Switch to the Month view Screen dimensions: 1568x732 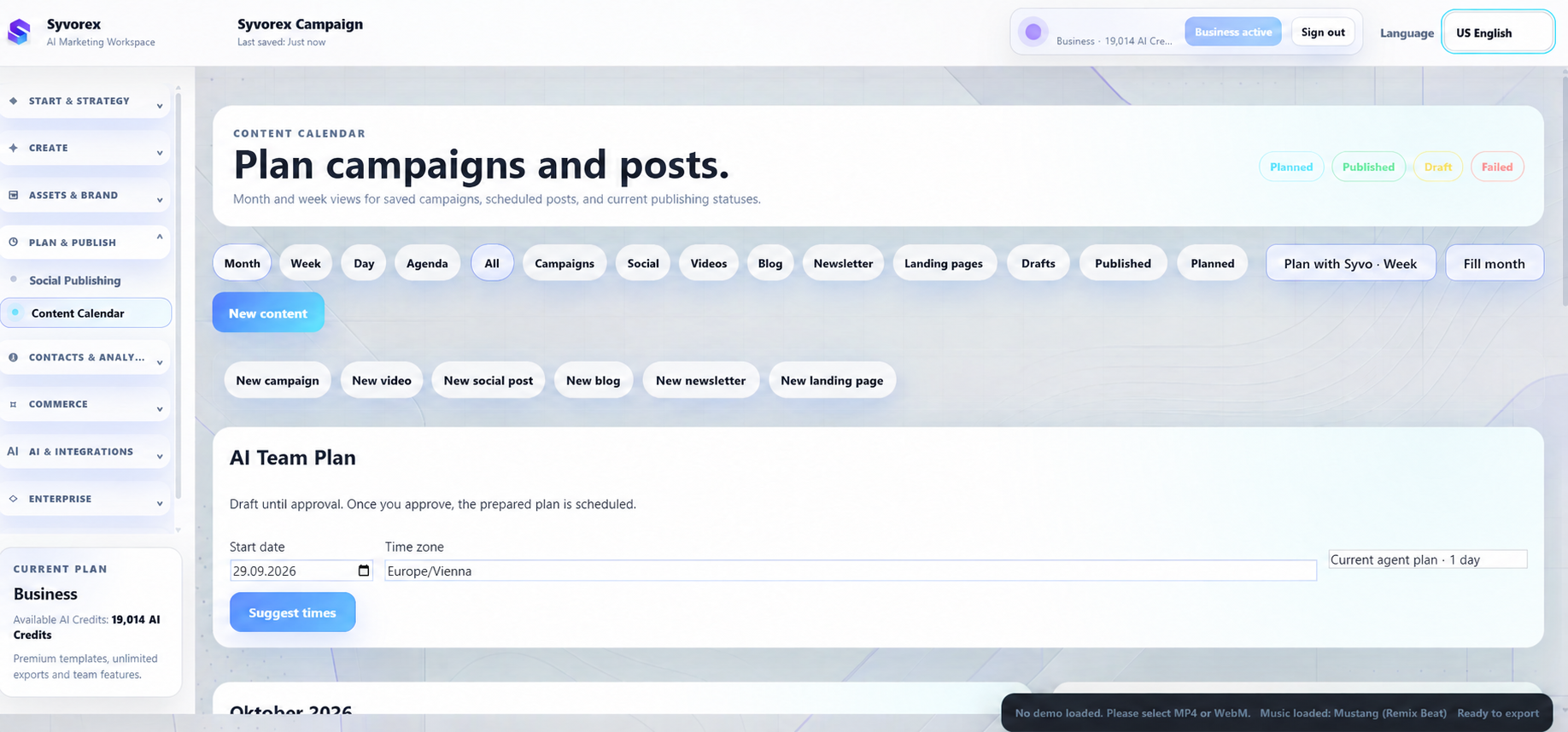[x=243, y=263]
